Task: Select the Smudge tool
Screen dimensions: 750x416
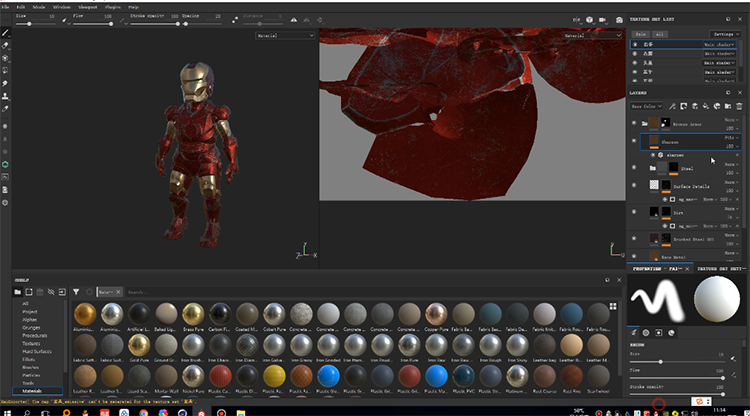Action: 6,84
